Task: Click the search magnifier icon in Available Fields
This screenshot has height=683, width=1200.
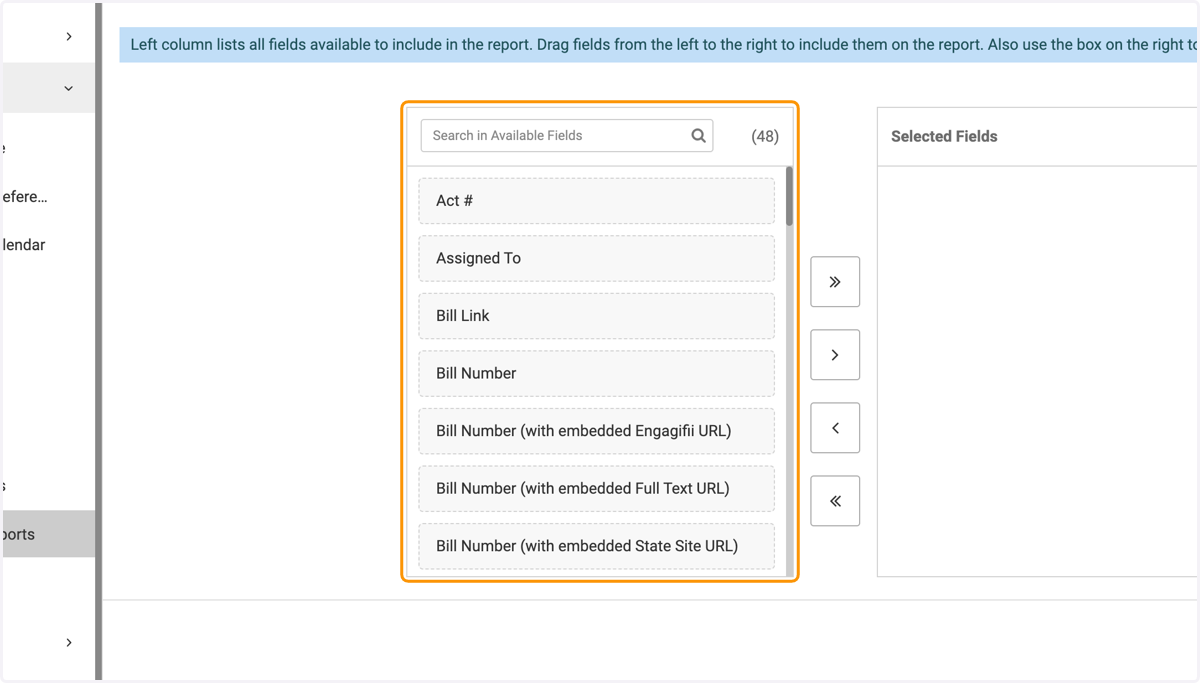Action: (x=698, y=135)
